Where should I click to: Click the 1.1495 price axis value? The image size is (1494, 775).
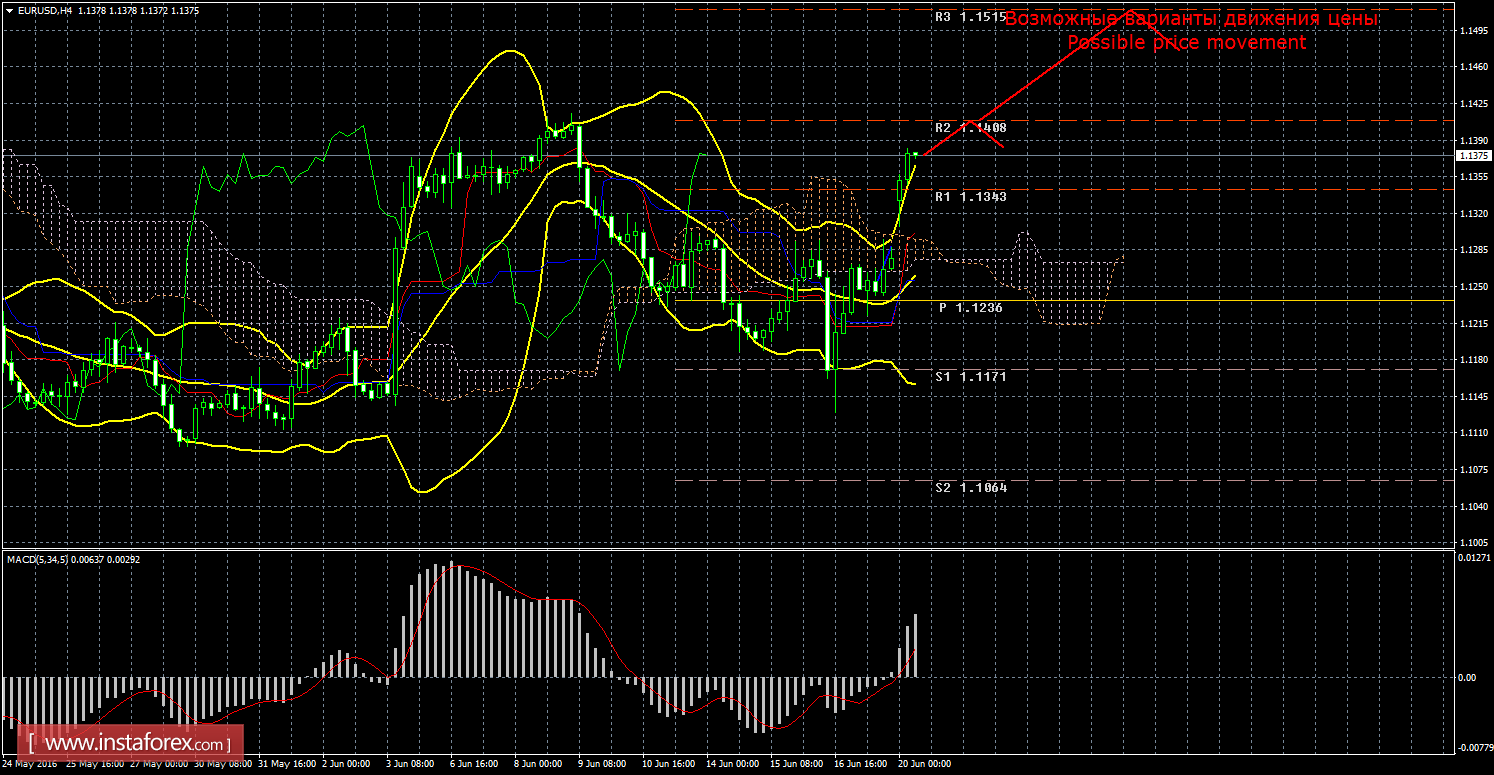pyautogui.click(x=1473, y=31)
